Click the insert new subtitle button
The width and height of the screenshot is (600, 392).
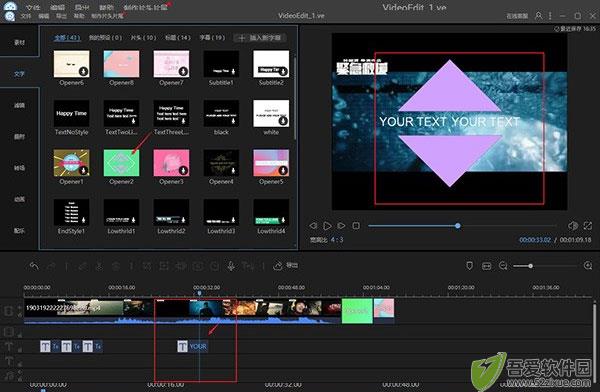260,38
